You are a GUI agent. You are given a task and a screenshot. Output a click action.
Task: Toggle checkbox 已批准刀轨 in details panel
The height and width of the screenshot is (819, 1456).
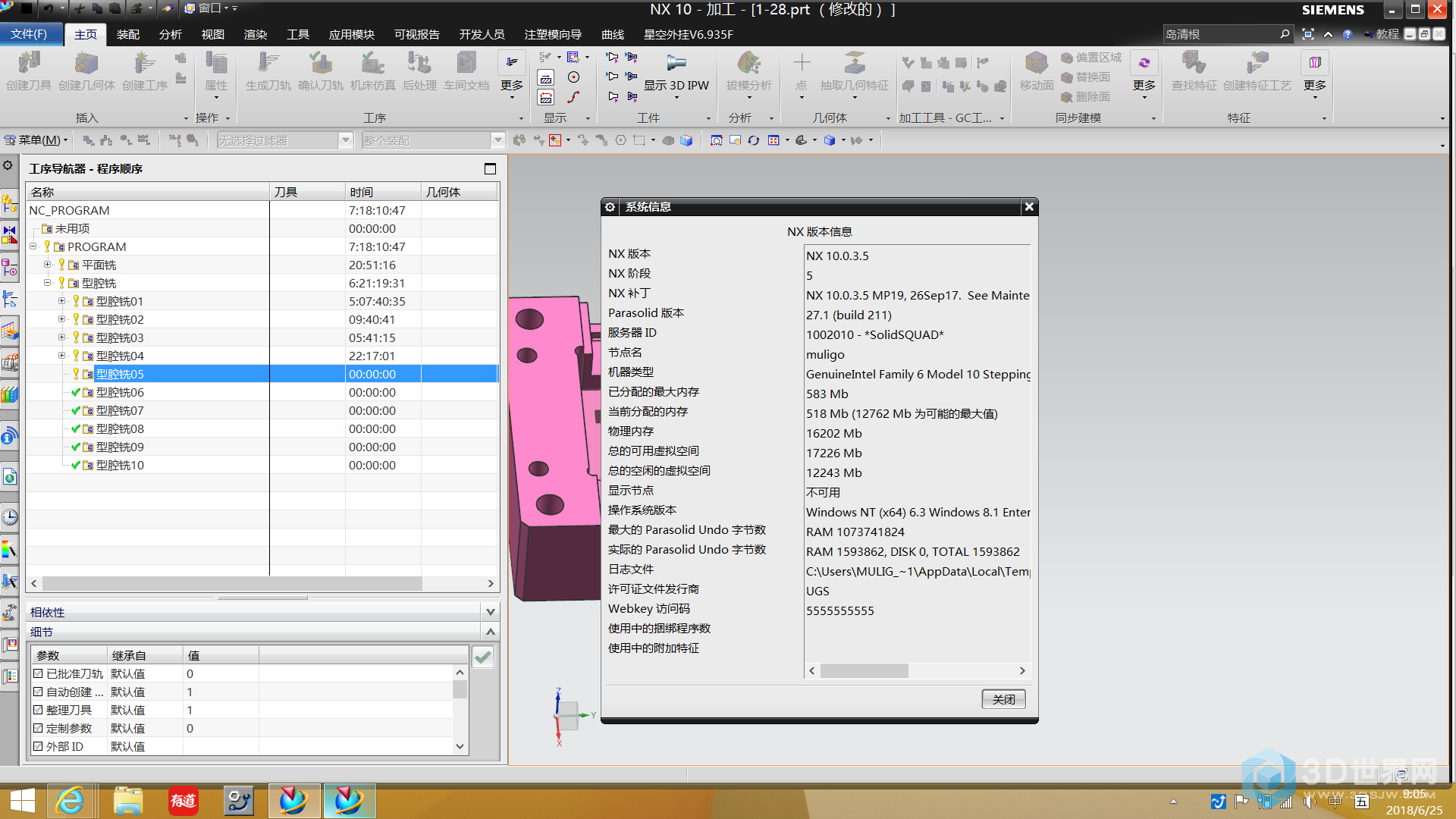(37, 673)
